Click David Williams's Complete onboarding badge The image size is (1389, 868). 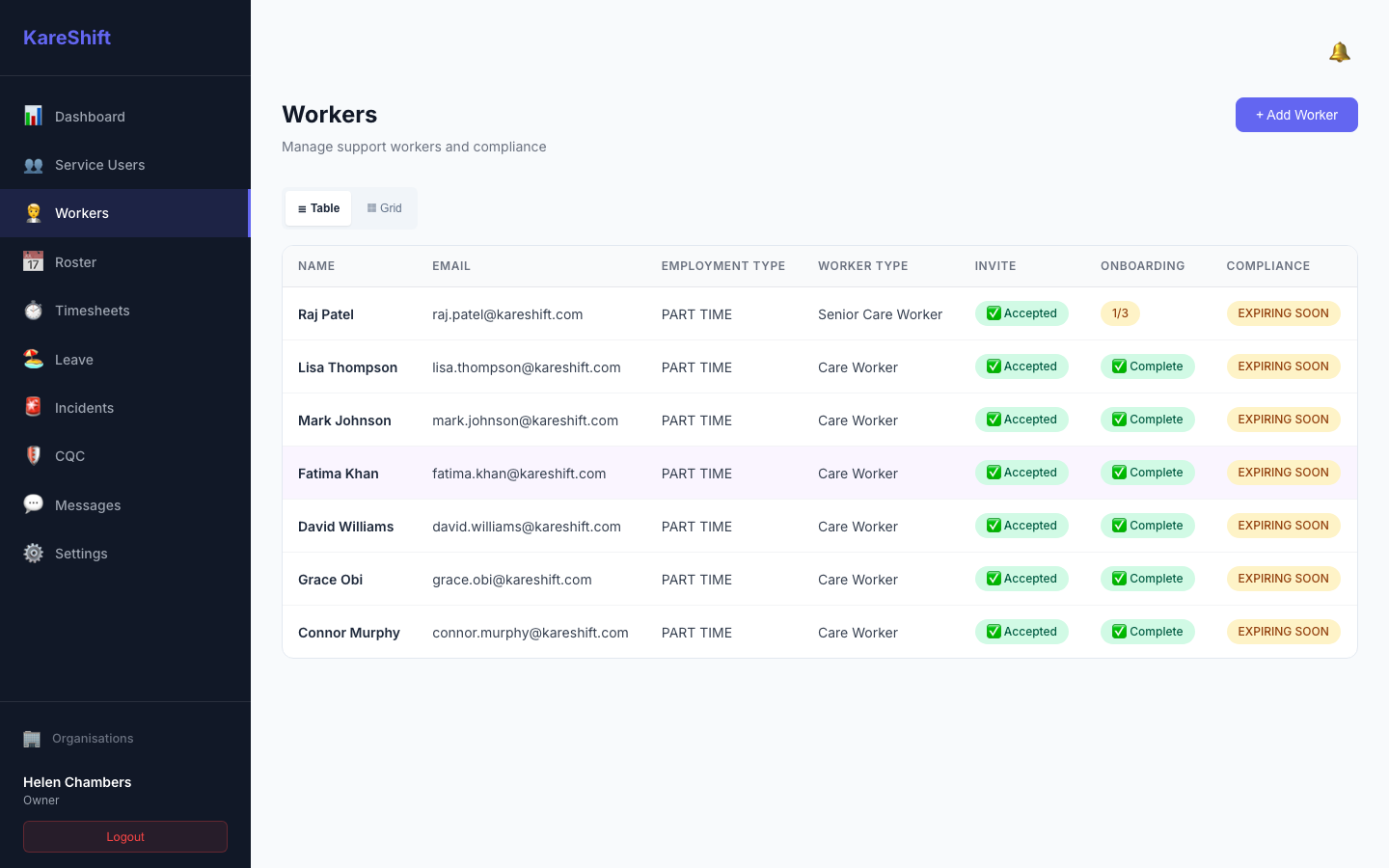tap(1147, 526)
